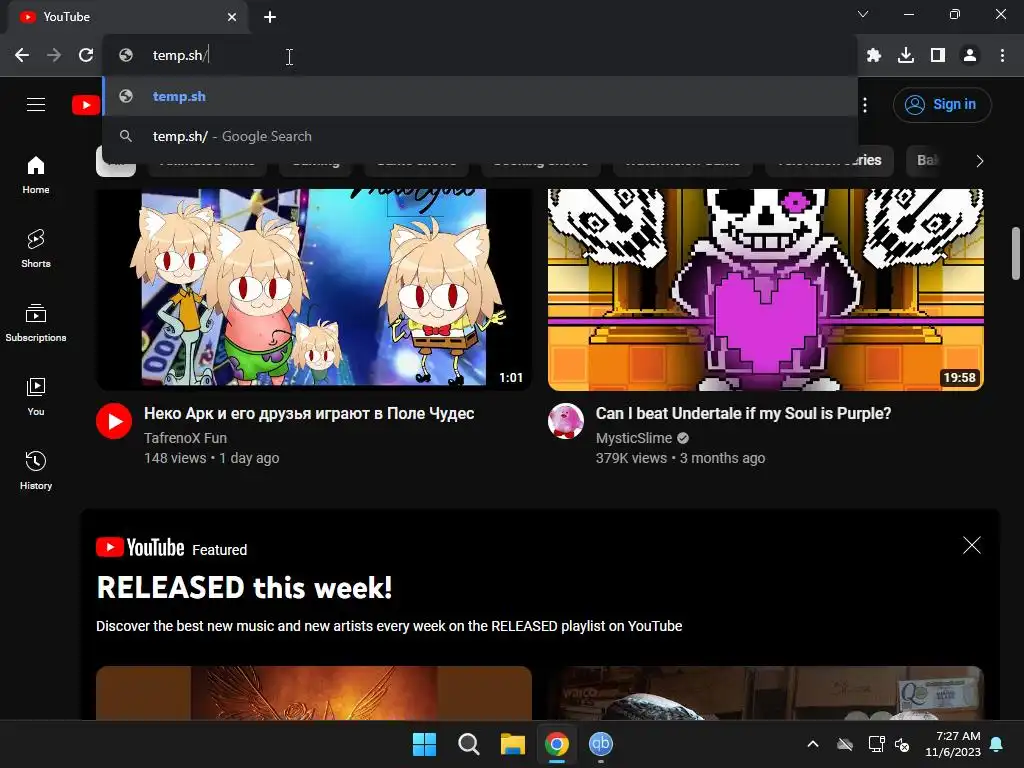The height and width of the screenshot is (768, 1024).
Task: Select the YouTube browser tab
Action: (127, 17)
